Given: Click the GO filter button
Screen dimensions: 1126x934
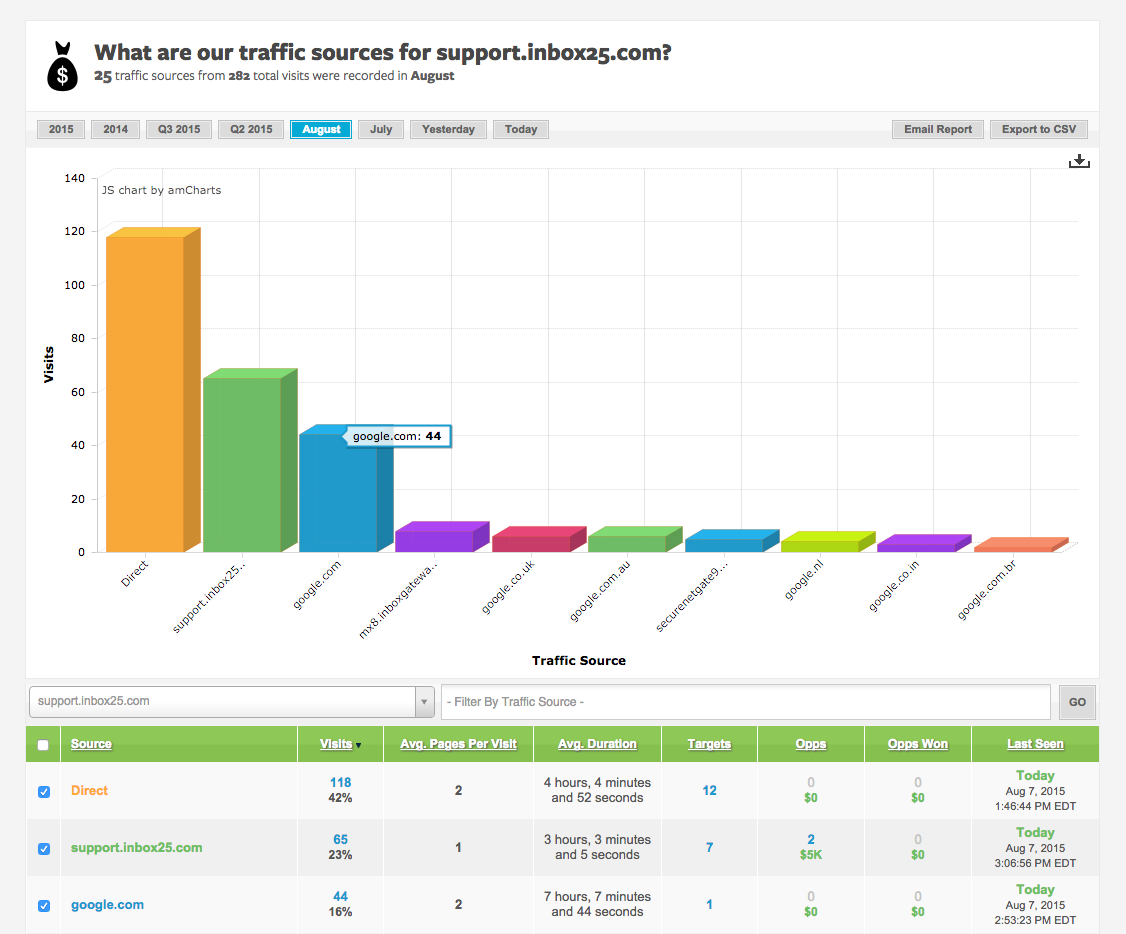Looking at the screenshot, I should (x=1077, y=702).
